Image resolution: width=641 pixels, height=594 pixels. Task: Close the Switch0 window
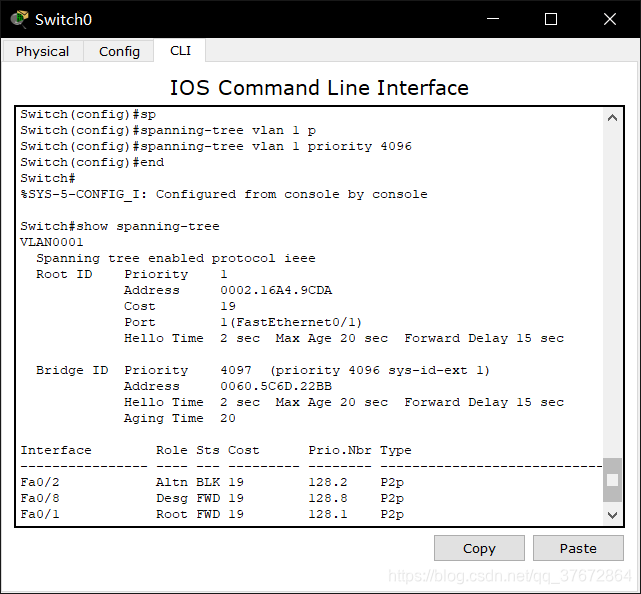tap(610, 19)
